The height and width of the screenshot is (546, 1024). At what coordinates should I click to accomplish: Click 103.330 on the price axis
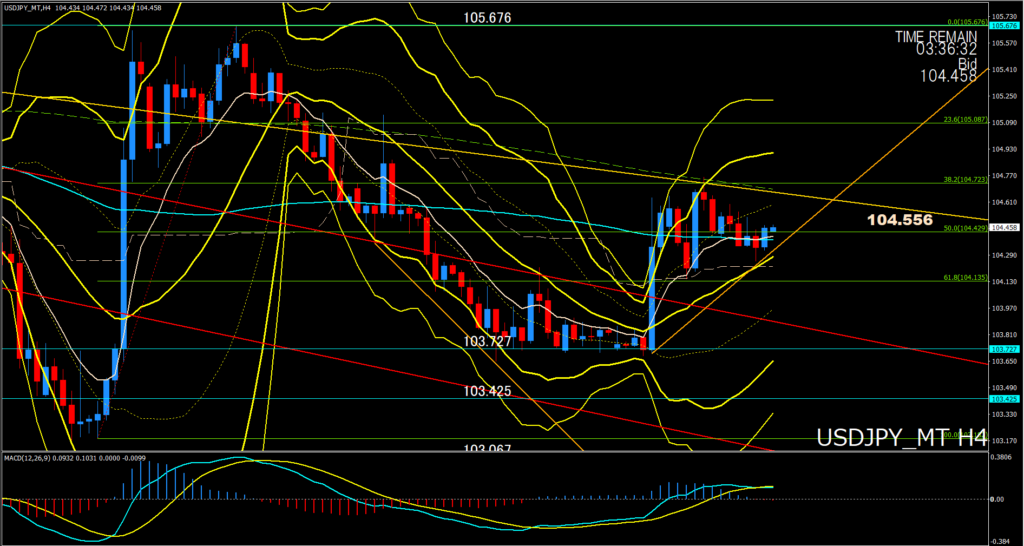[1002, 414]
